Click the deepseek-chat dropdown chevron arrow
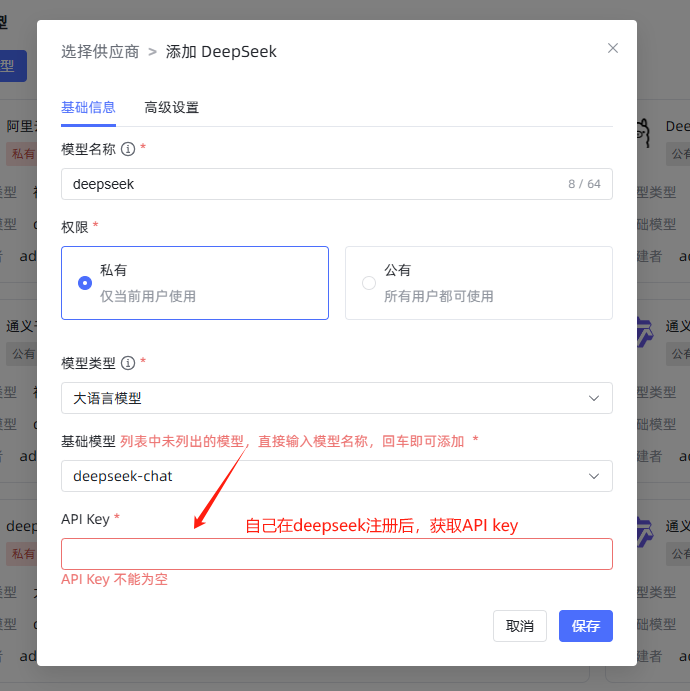 coord(594,476)
